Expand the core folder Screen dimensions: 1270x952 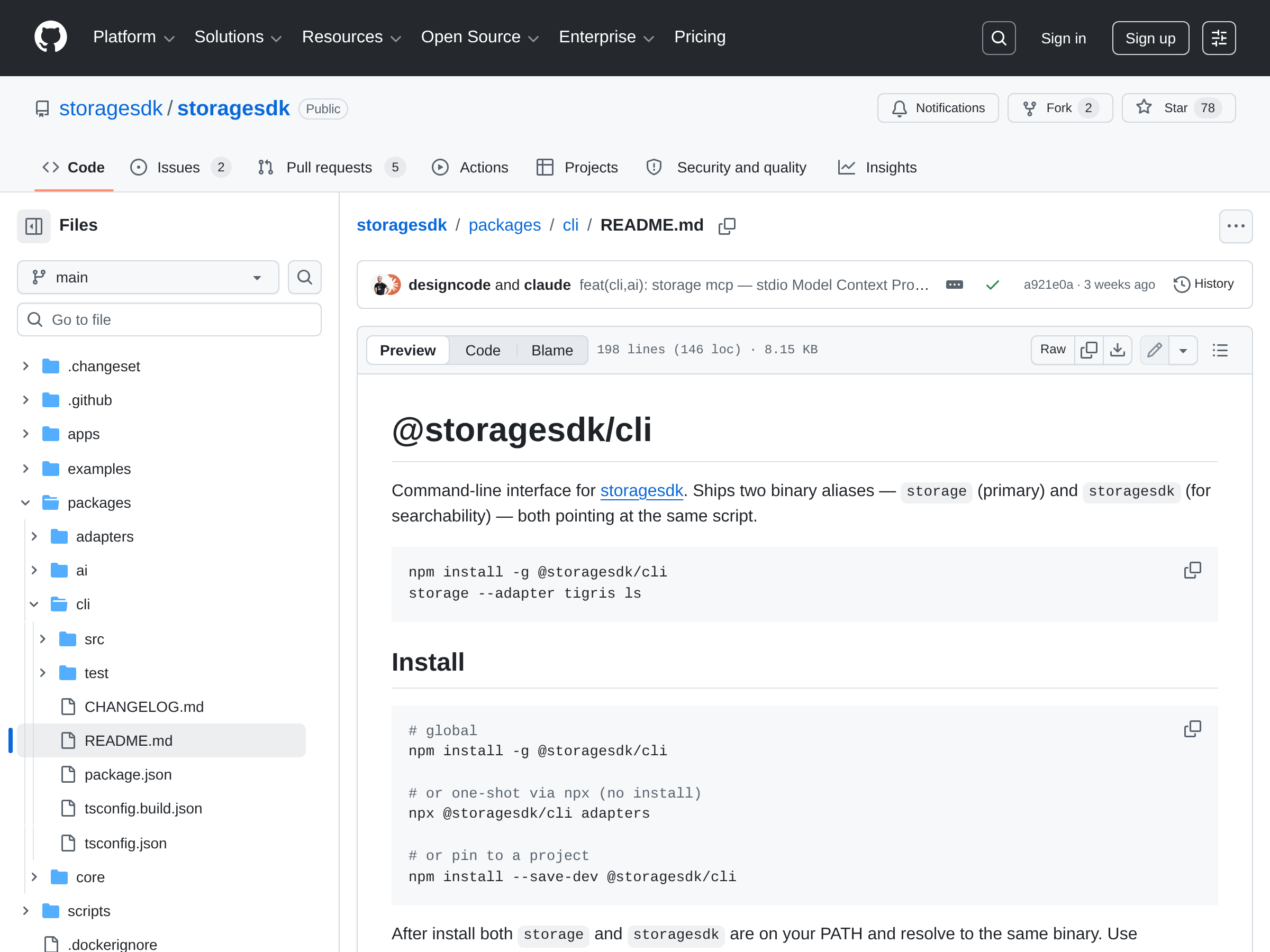pyautogui.click(x=34, y=877)
